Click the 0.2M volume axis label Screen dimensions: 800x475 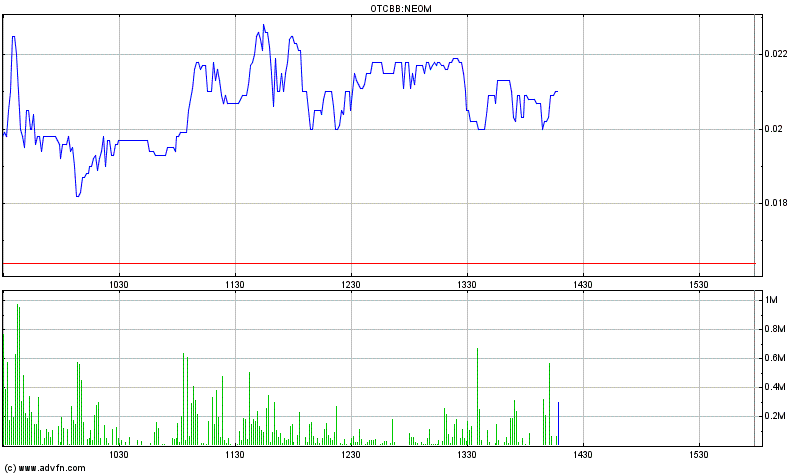[774, 416]
